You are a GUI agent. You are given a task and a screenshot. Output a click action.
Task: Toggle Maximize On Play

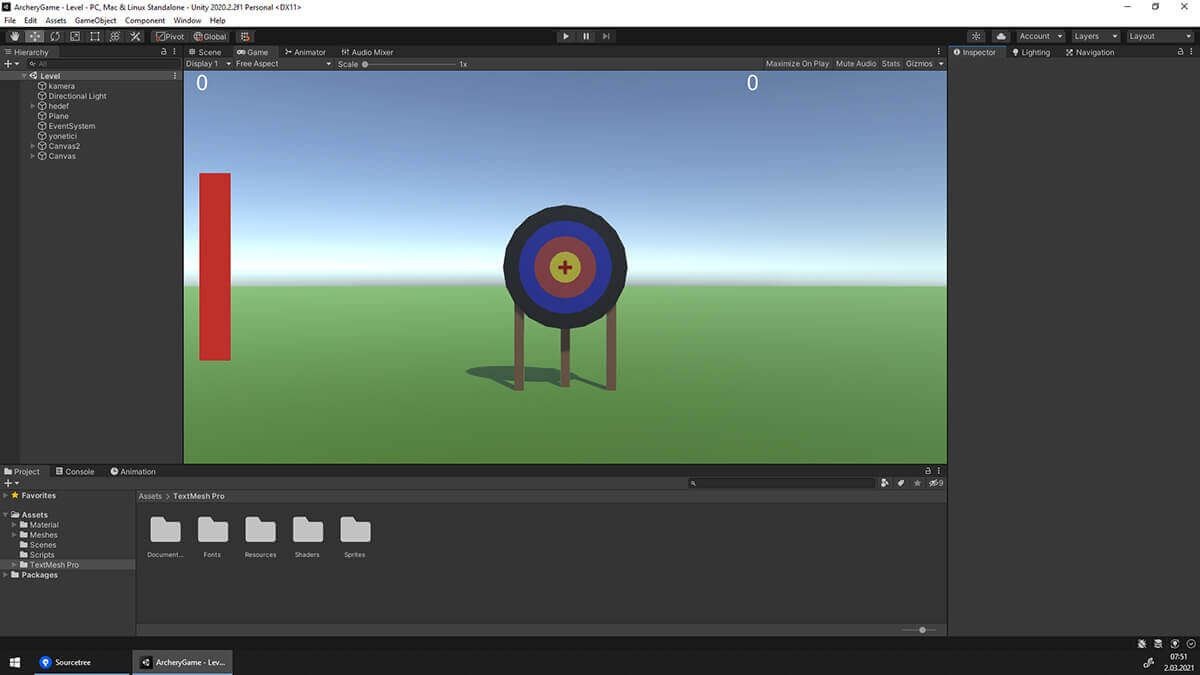coord(797,64)
